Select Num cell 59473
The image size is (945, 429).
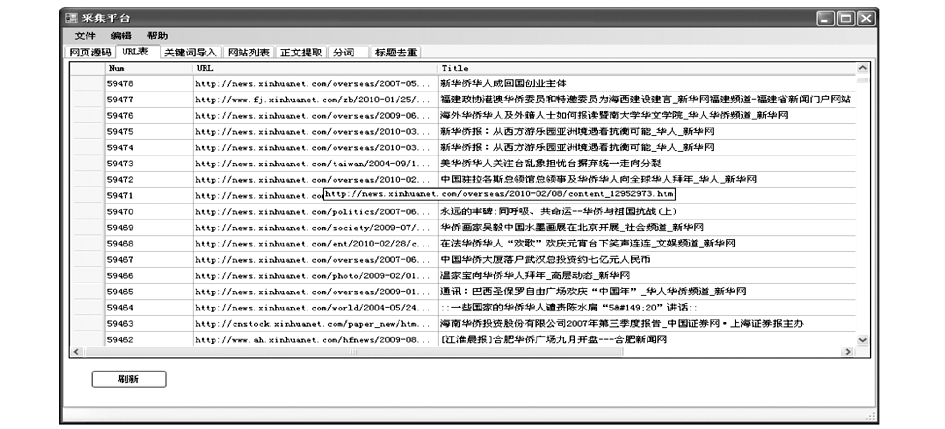click(149, 163)
